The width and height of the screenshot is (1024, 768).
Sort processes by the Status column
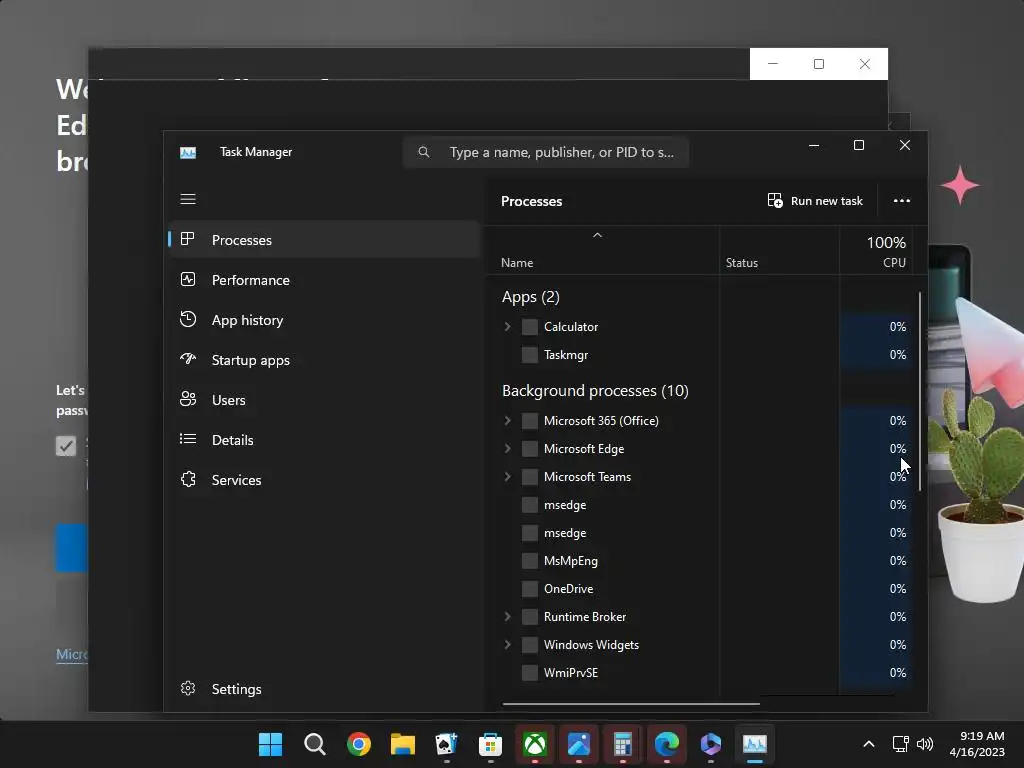click(779, 250)
